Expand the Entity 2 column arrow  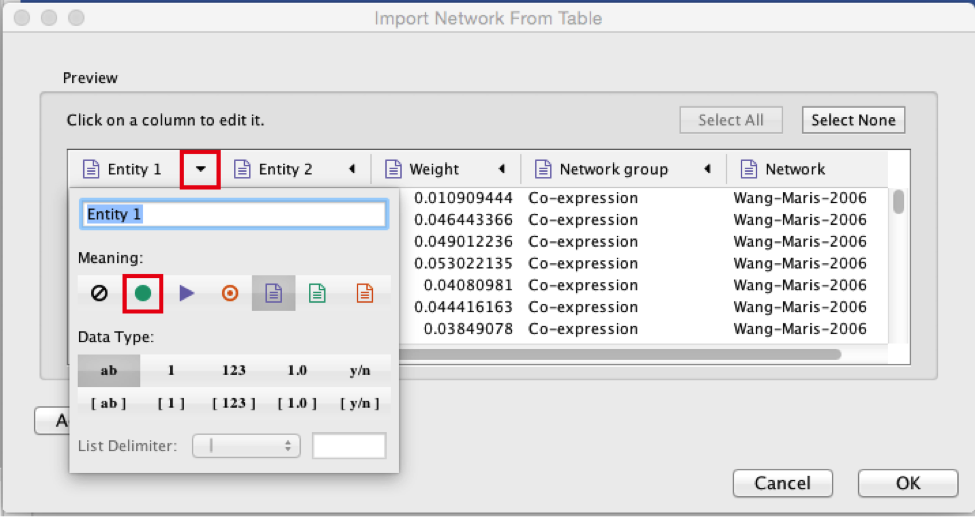tap(352, 169)
